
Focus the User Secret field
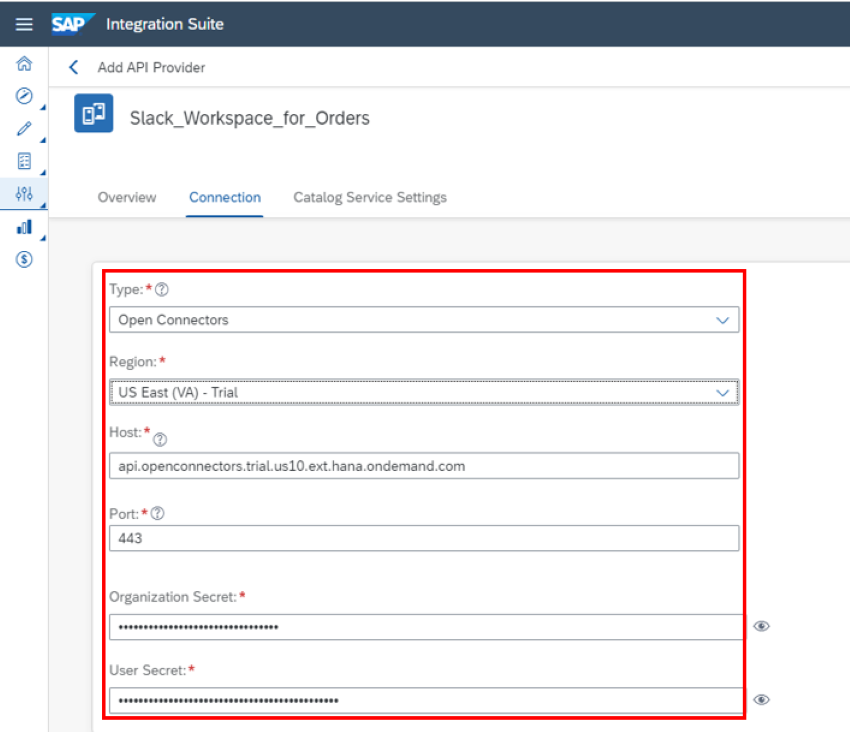click(427, 700)
